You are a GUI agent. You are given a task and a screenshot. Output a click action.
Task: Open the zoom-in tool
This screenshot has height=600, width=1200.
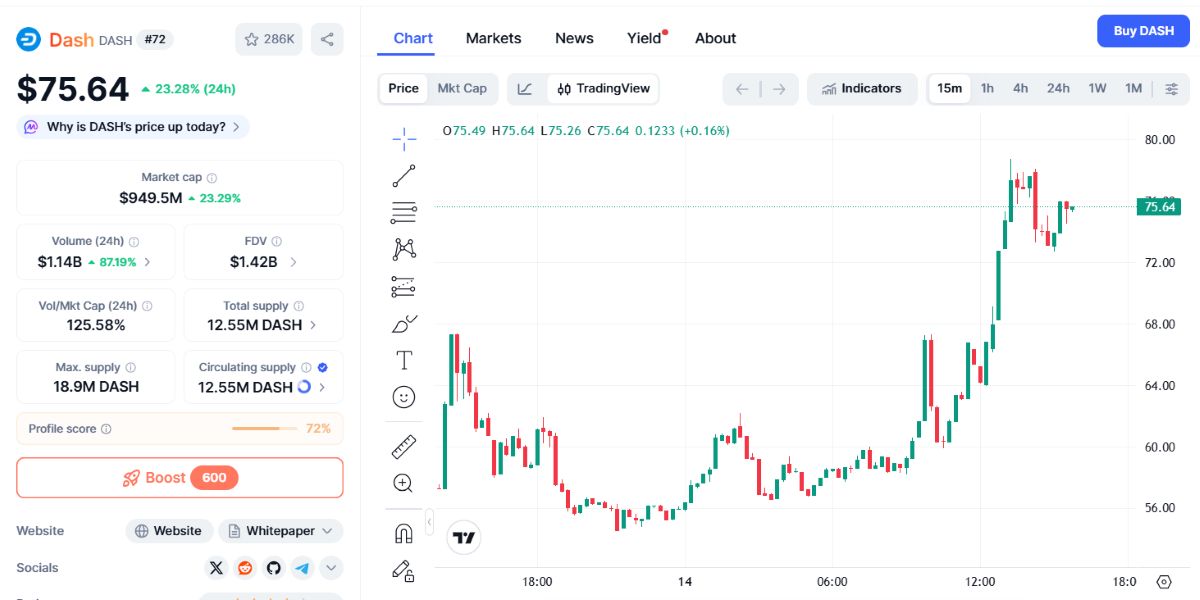(x=403, y=483)
